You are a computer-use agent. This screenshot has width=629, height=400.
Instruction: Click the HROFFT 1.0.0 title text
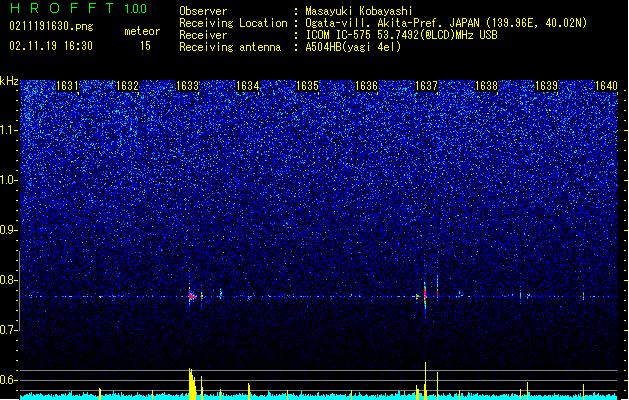pos(78,8)
